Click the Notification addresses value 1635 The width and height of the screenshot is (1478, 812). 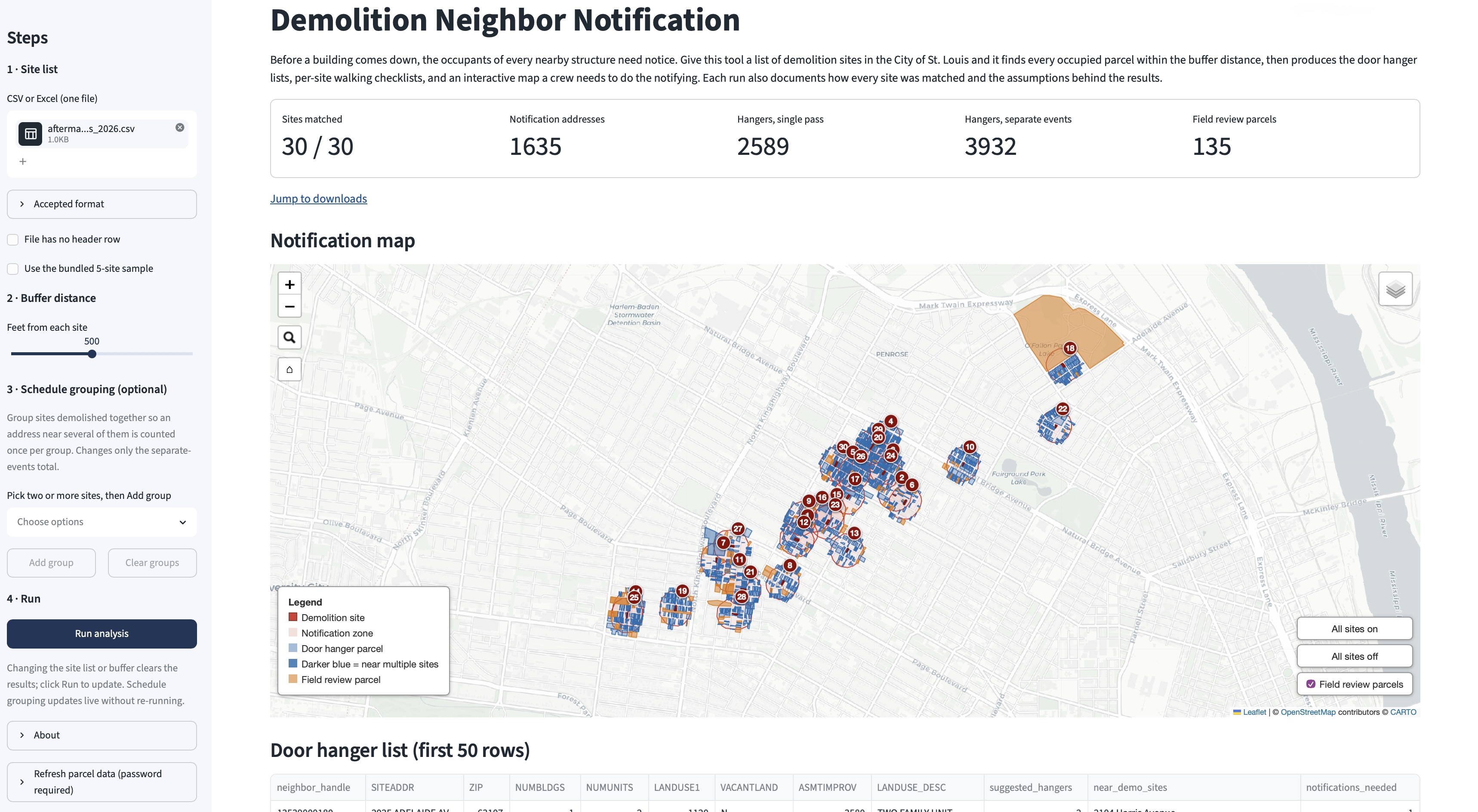[x=535, y=146]
